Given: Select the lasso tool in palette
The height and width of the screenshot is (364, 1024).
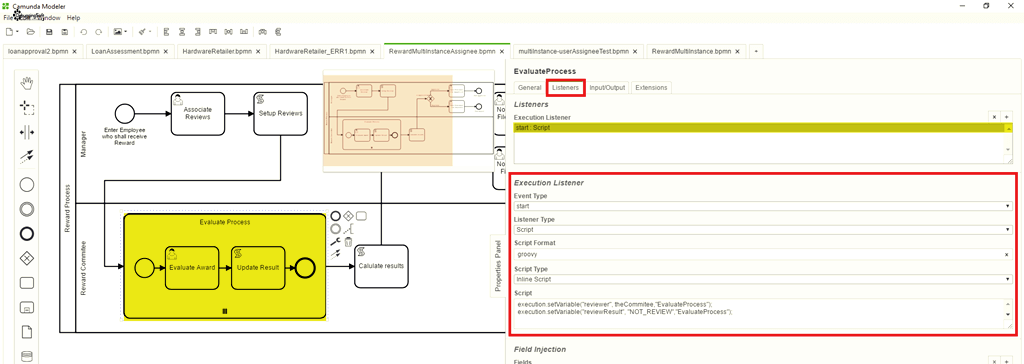Looking at the screenshot, I should click(27, 107).
